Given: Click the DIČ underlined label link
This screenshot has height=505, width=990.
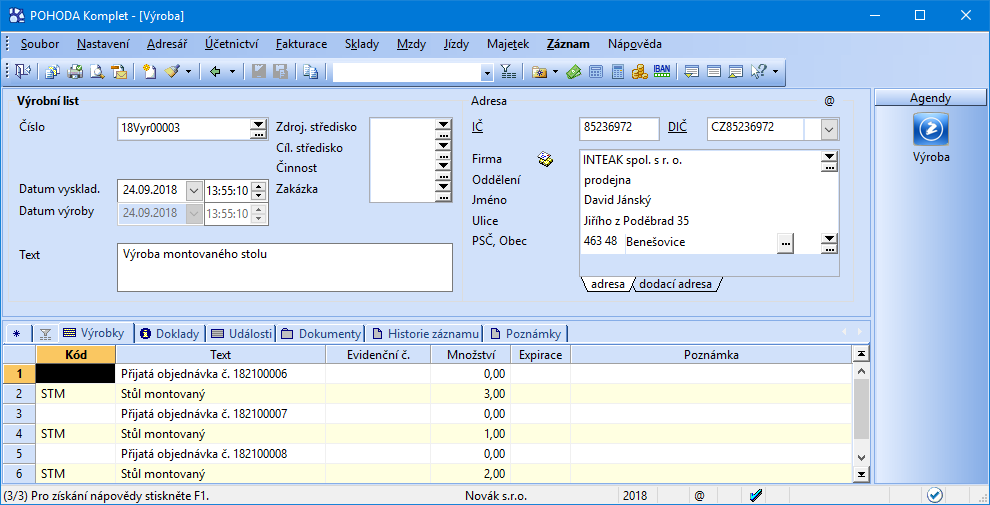Looking at the screenshot, I should 677,127.
